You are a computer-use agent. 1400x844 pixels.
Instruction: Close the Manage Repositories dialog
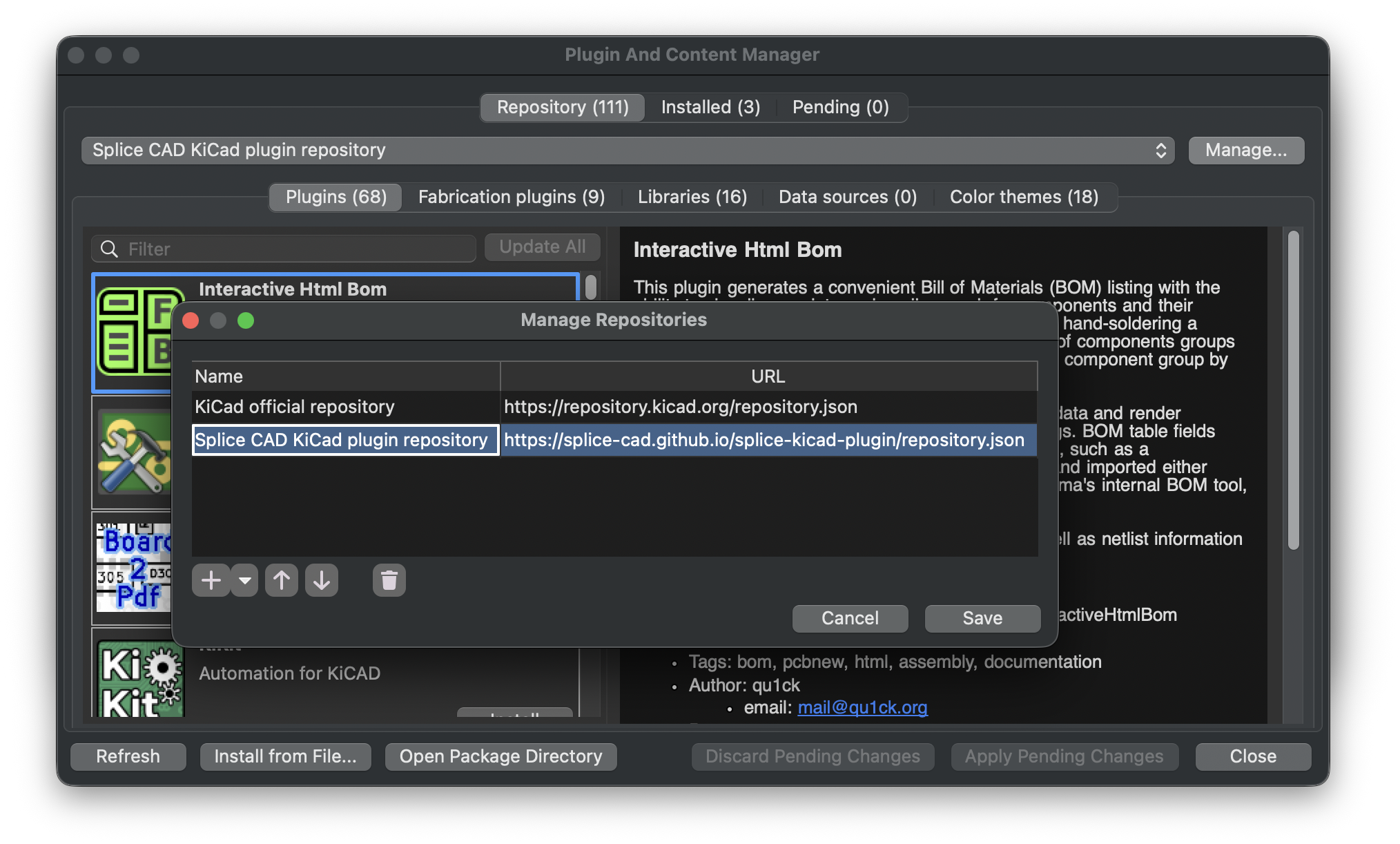tap(191, 320)
